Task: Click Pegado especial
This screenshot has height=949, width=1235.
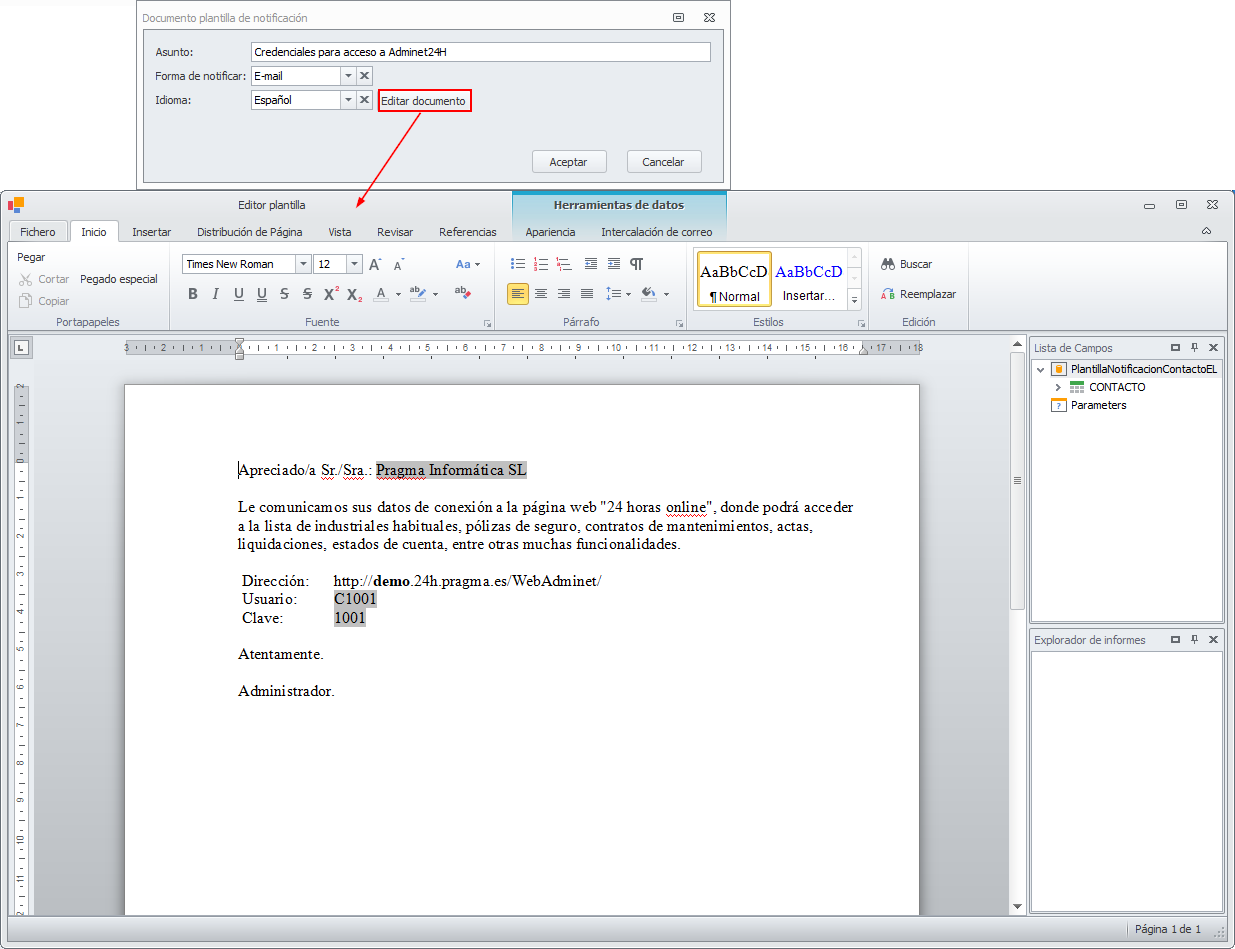Action: tap(119, 279)
